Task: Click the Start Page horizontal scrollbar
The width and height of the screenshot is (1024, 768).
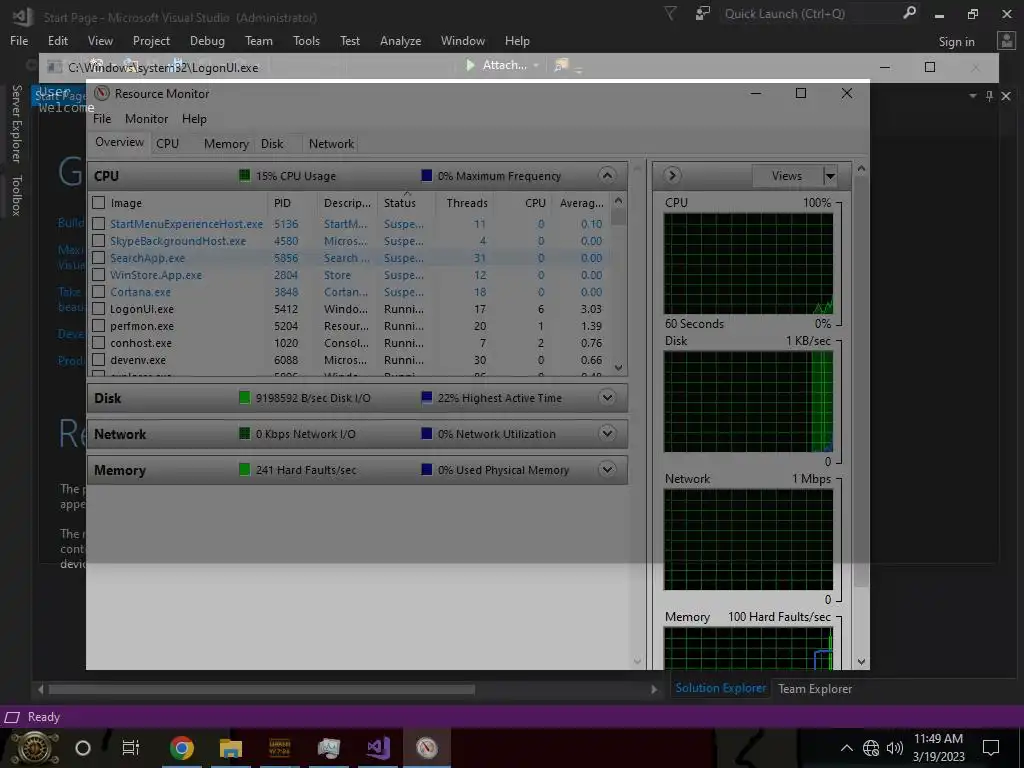Action: point(261,689)
